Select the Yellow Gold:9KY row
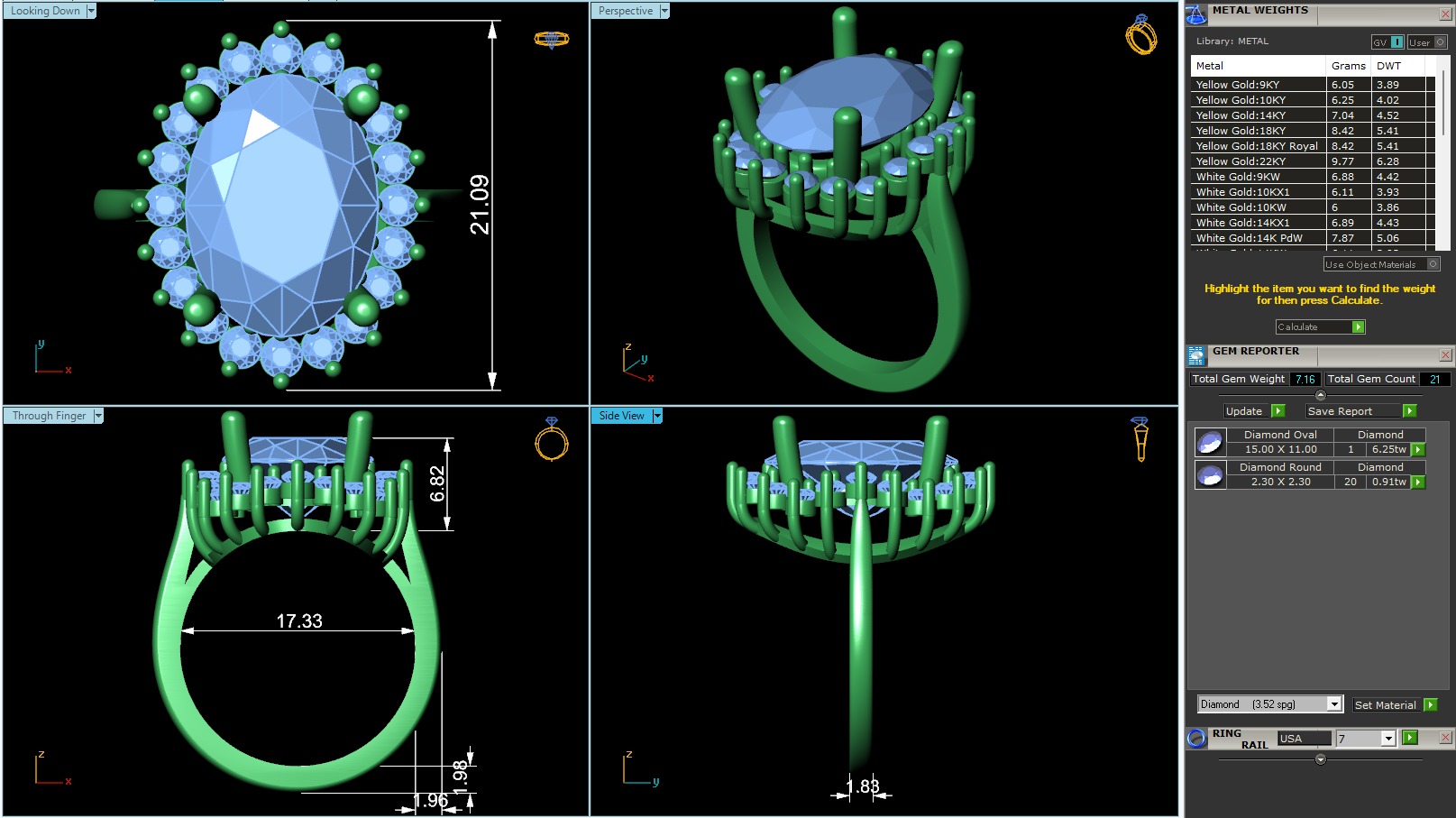The width and height of the screenshot is (1456, 818). 1313,85
